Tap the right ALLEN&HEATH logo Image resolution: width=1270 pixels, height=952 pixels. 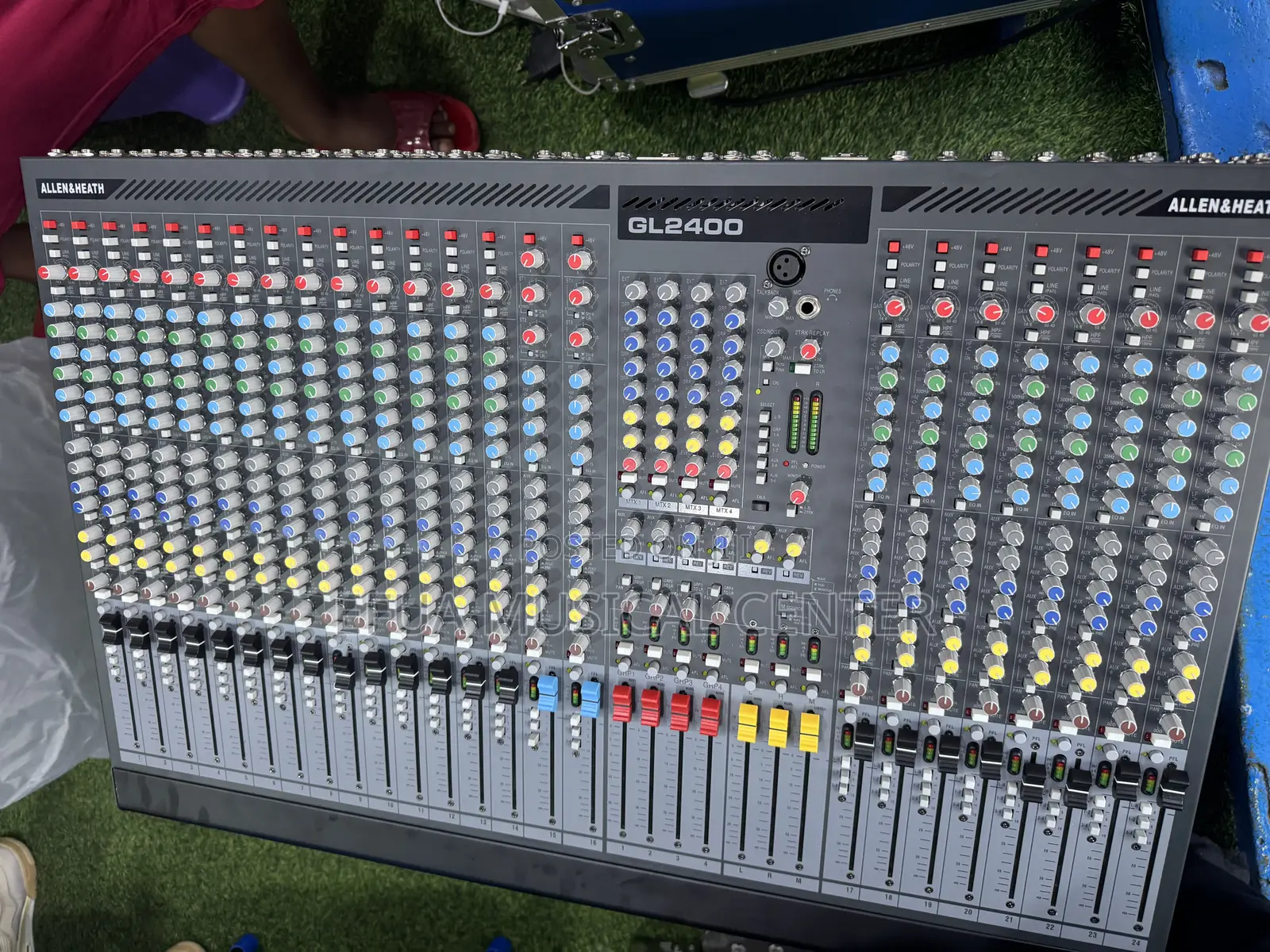coord(1217,206)
